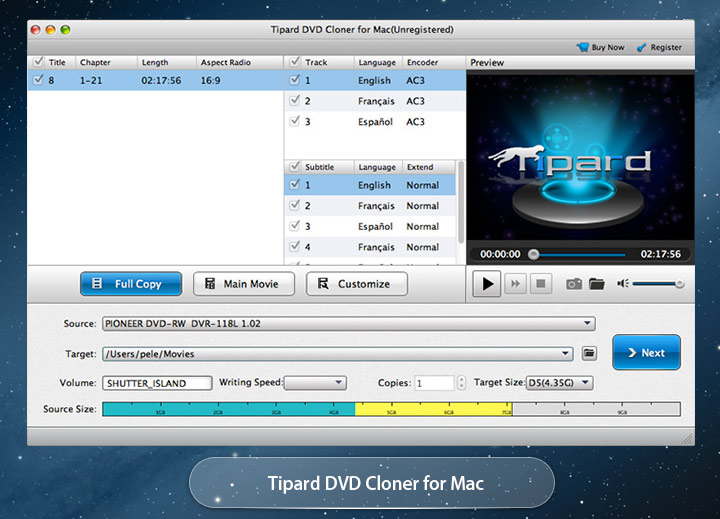This screenshot has width=720, height=519.
Task: Open snapshot folder icon in preview controls
Action: (596, 284)
